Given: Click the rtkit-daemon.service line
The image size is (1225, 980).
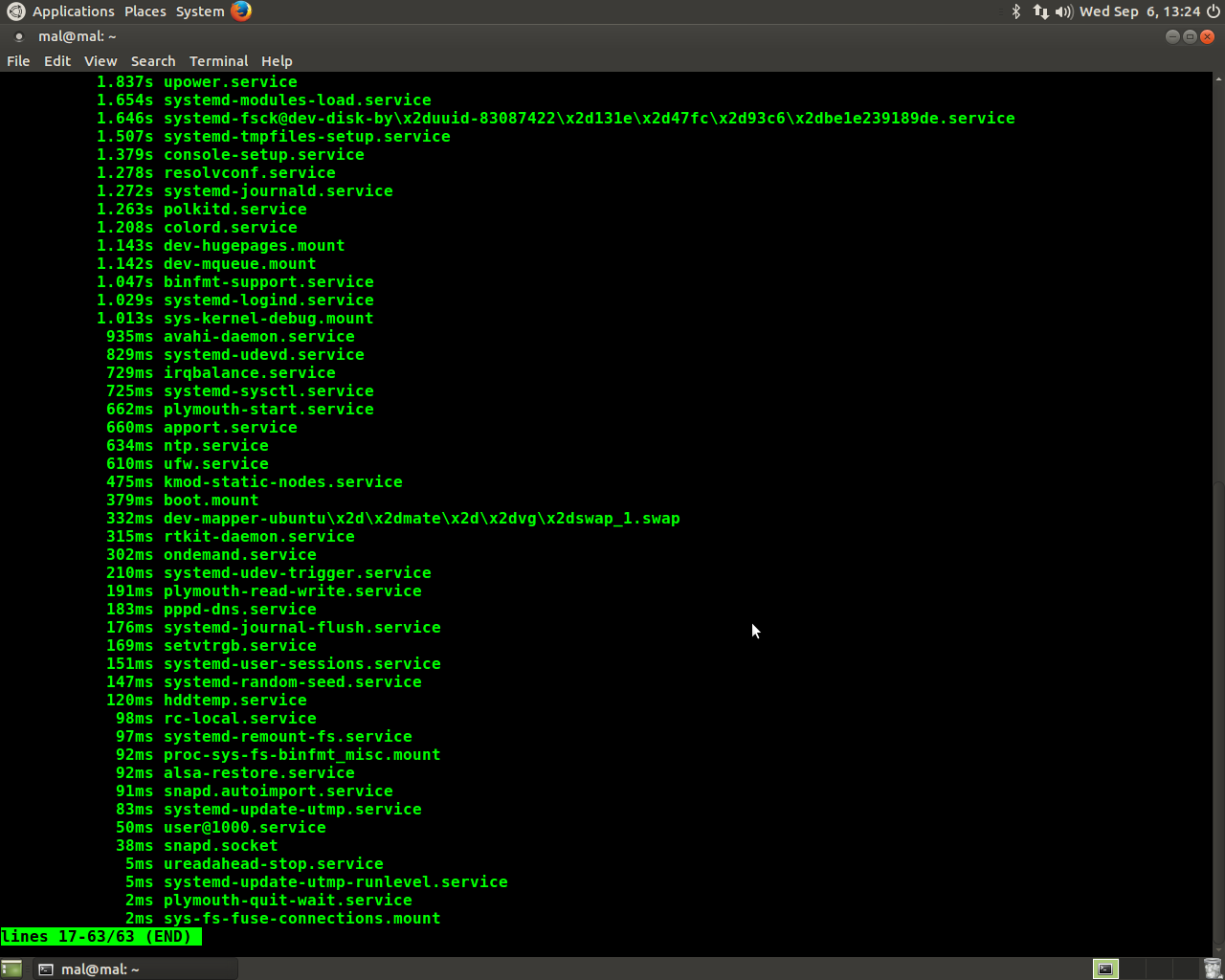Looking at the screenshot, I should (x=230, y=537).
